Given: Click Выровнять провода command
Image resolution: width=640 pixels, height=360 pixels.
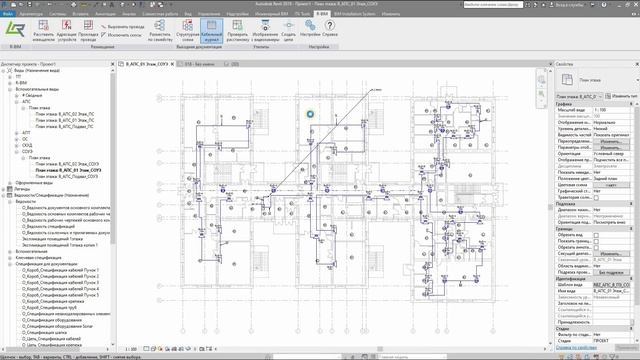Looking at the screenshot, I should pos(122,27).
